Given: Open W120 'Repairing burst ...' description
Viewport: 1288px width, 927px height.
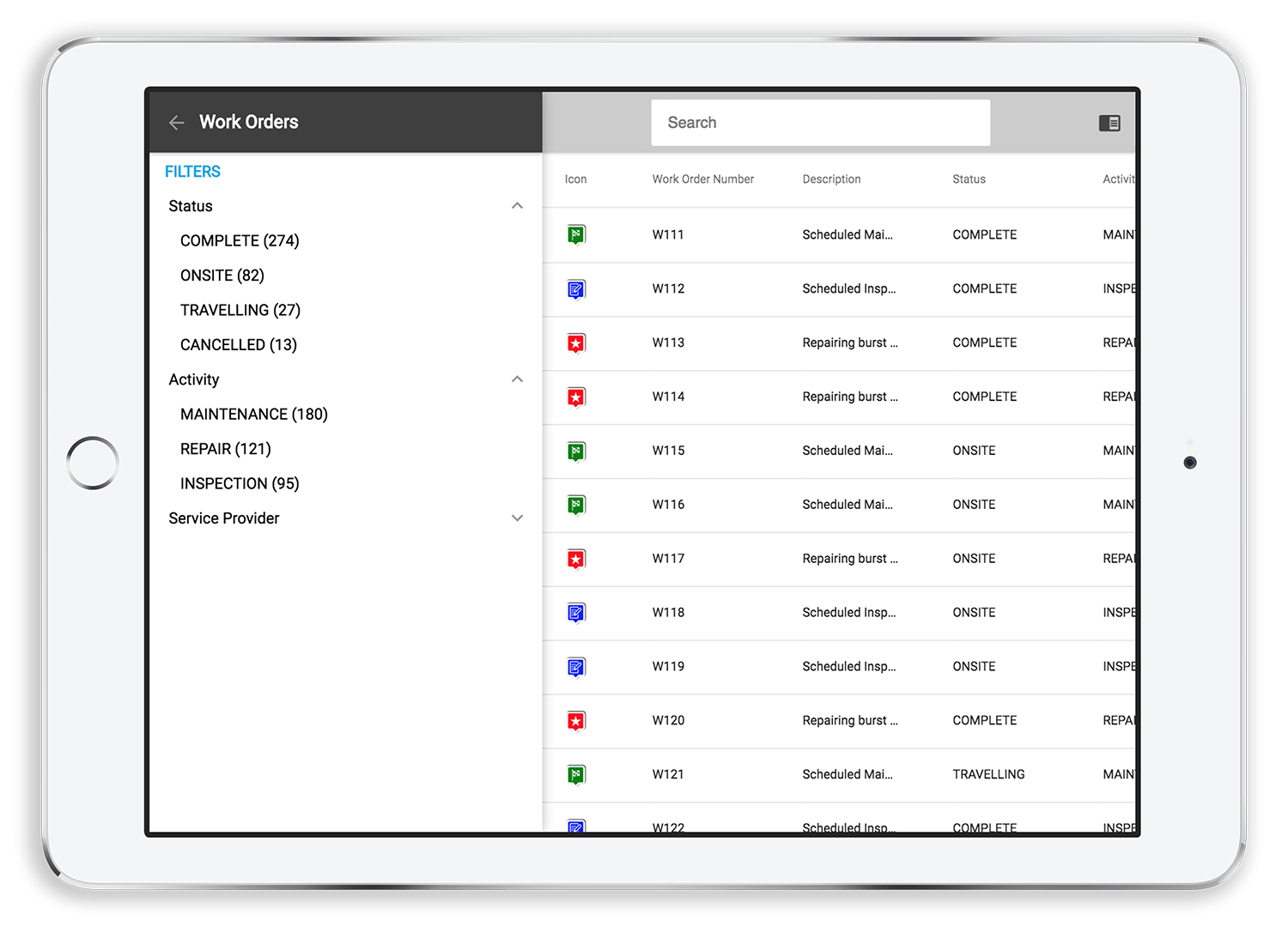Looking at the screenshot, I should (x=850, y=721).
